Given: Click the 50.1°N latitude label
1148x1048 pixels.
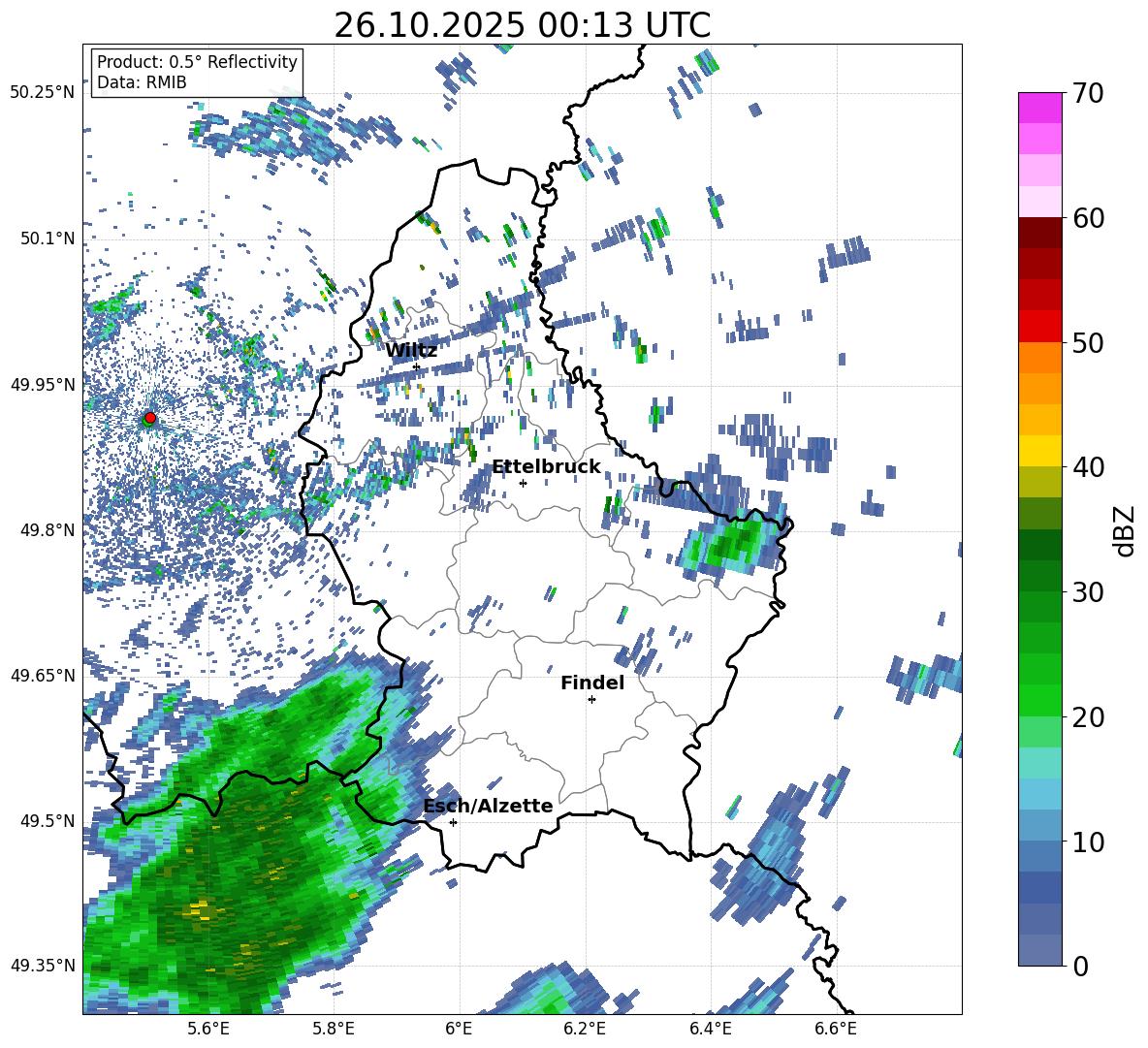Looking at the screenshot, I should [47, 238].
